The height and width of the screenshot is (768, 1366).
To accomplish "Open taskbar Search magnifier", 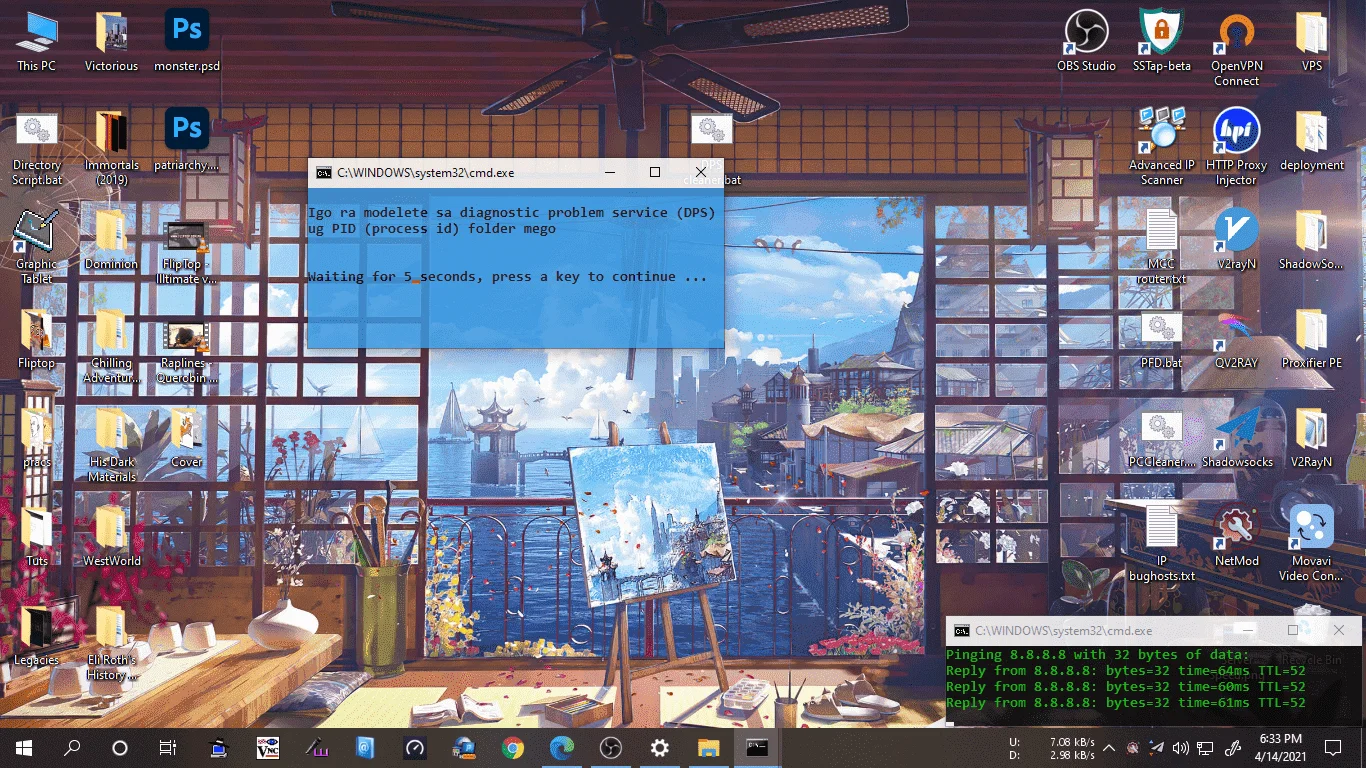I will [72, 747].
